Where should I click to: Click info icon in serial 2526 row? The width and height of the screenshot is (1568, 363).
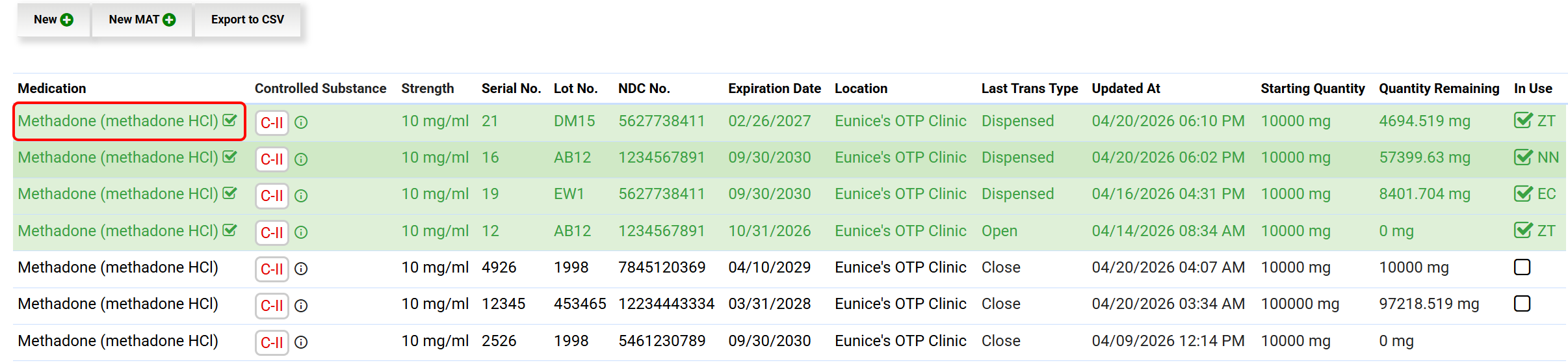(301, 342)
